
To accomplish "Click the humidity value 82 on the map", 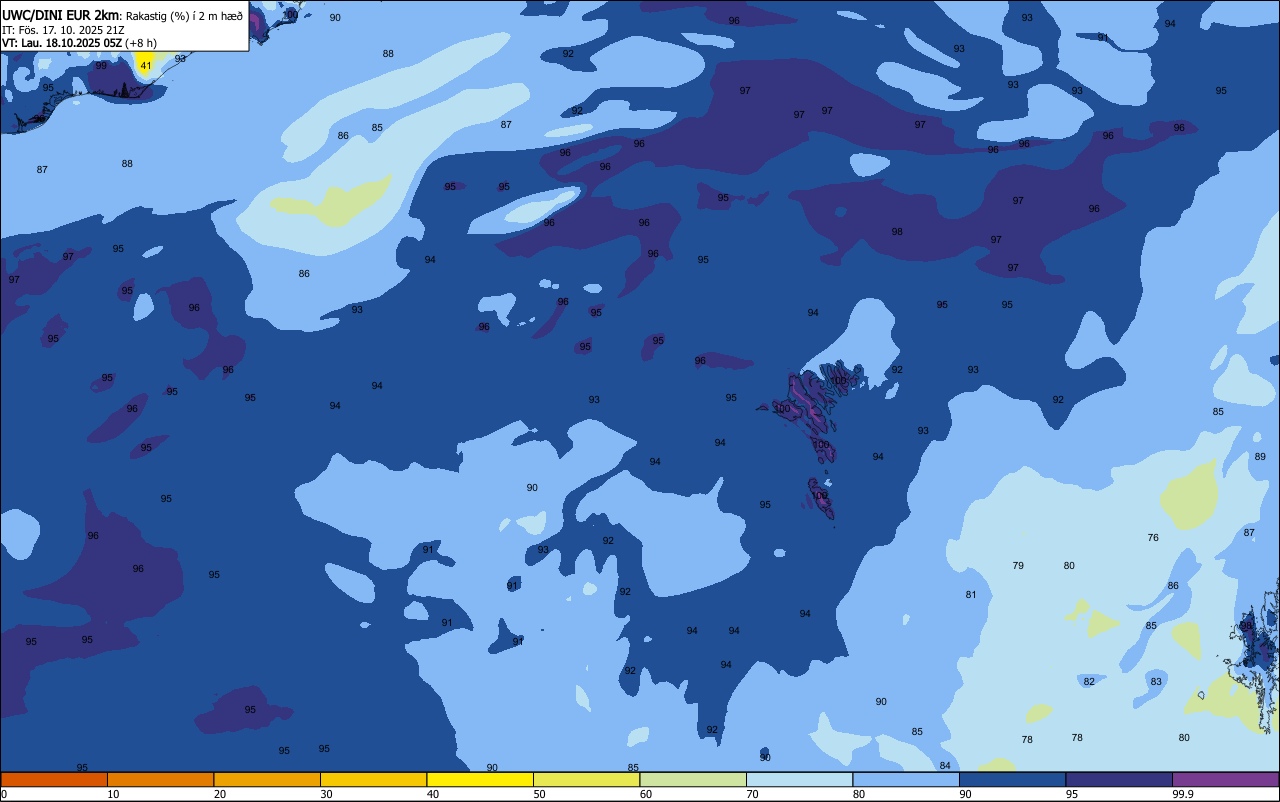I will click(1089, 682).
